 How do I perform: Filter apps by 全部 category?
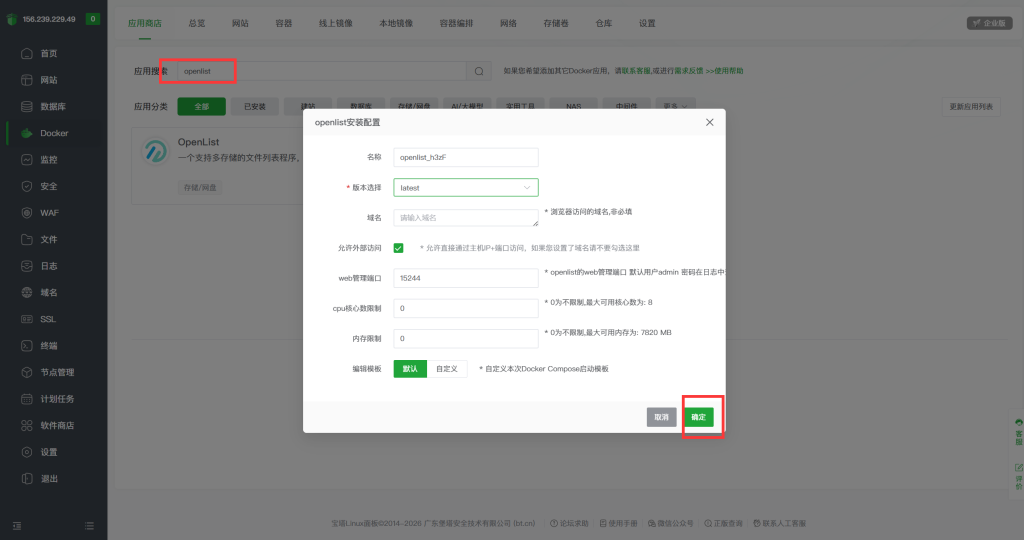pyautogui.click(x=202, y=106)
